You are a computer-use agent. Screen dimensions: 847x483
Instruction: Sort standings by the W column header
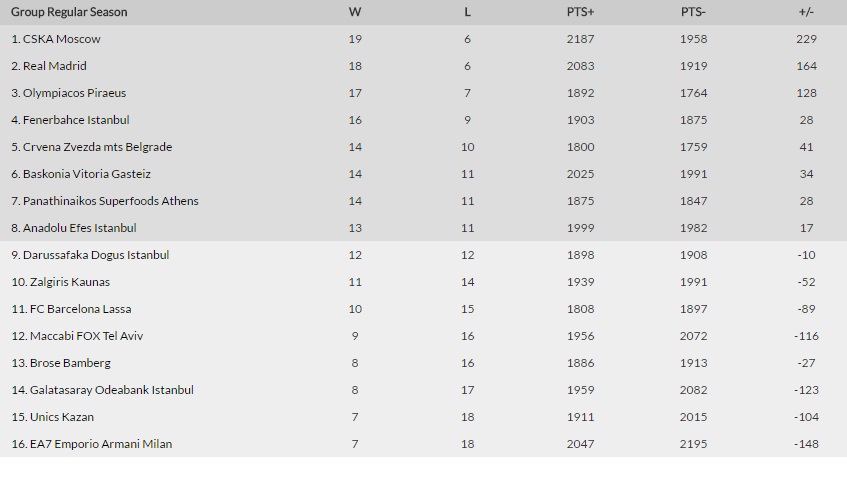click(x=355, y=12)
